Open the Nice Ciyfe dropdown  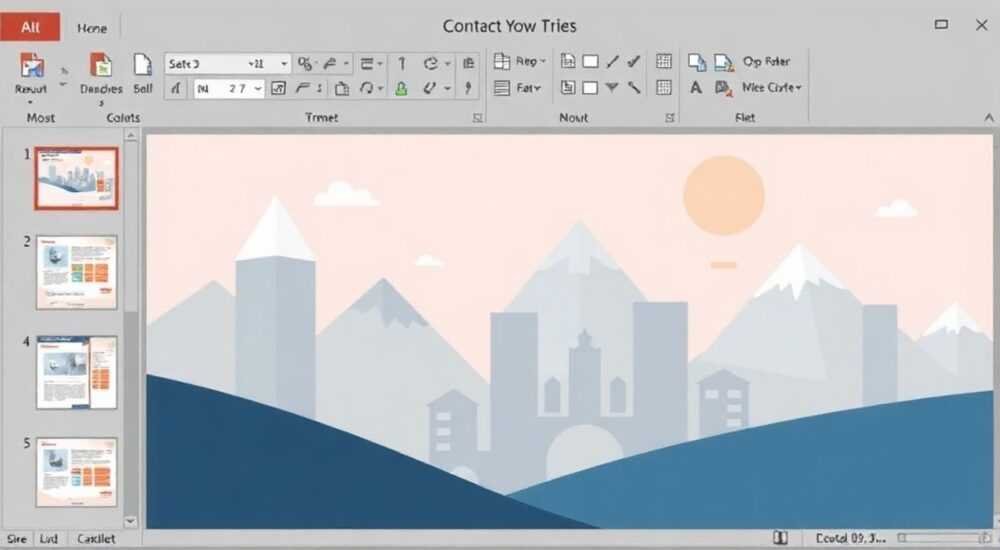coord(798,87)
